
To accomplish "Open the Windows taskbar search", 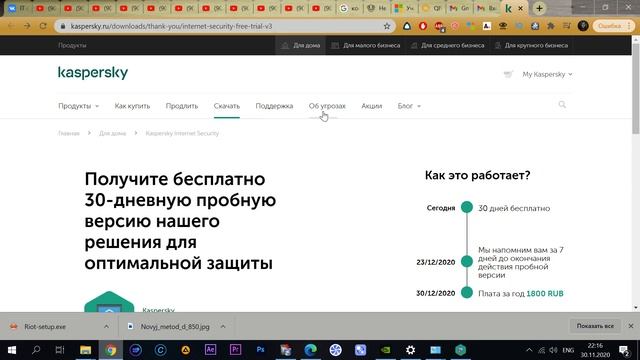I will 36,350.
